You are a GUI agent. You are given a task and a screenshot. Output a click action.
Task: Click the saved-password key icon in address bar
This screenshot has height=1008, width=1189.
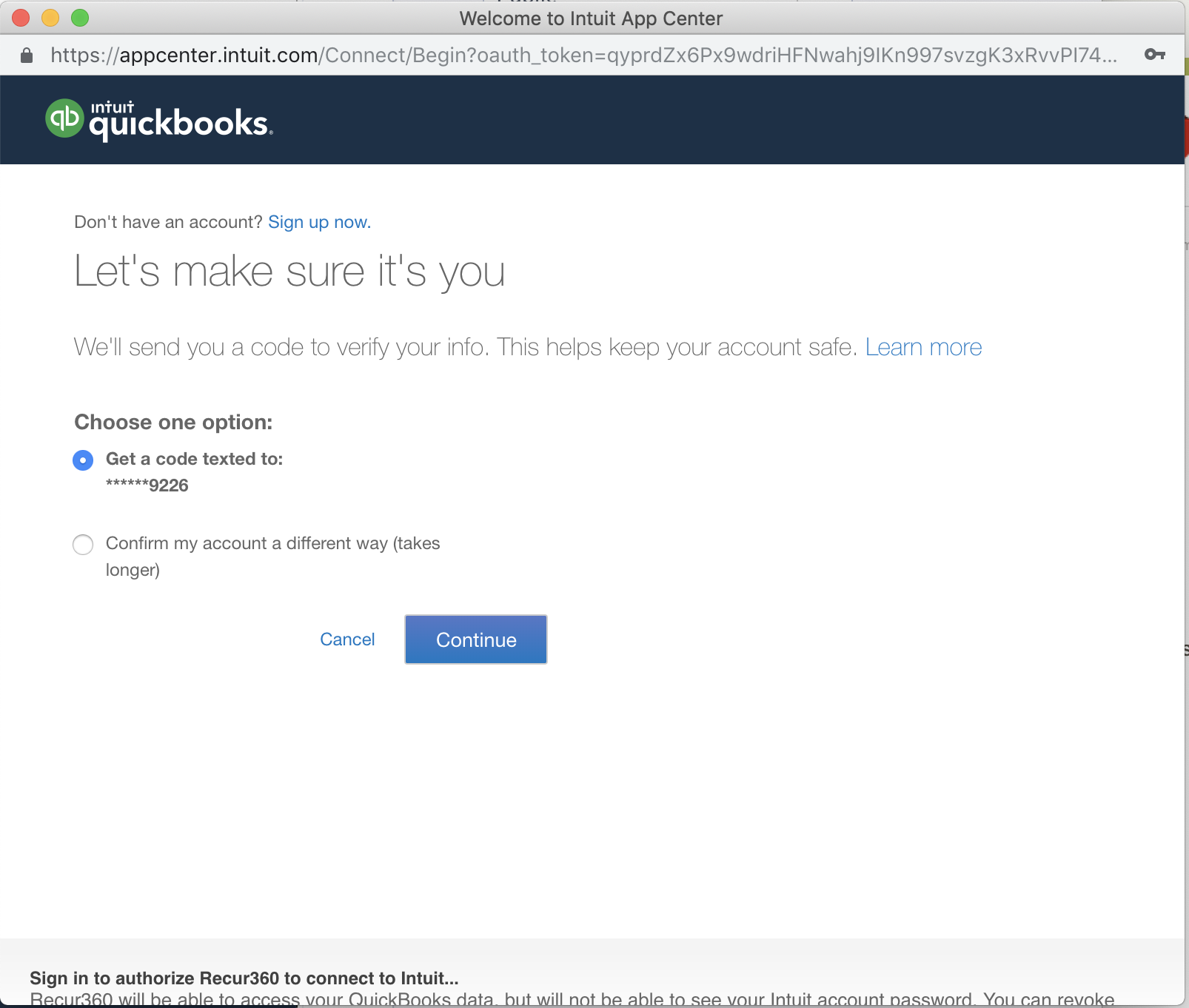[1154, 54]
